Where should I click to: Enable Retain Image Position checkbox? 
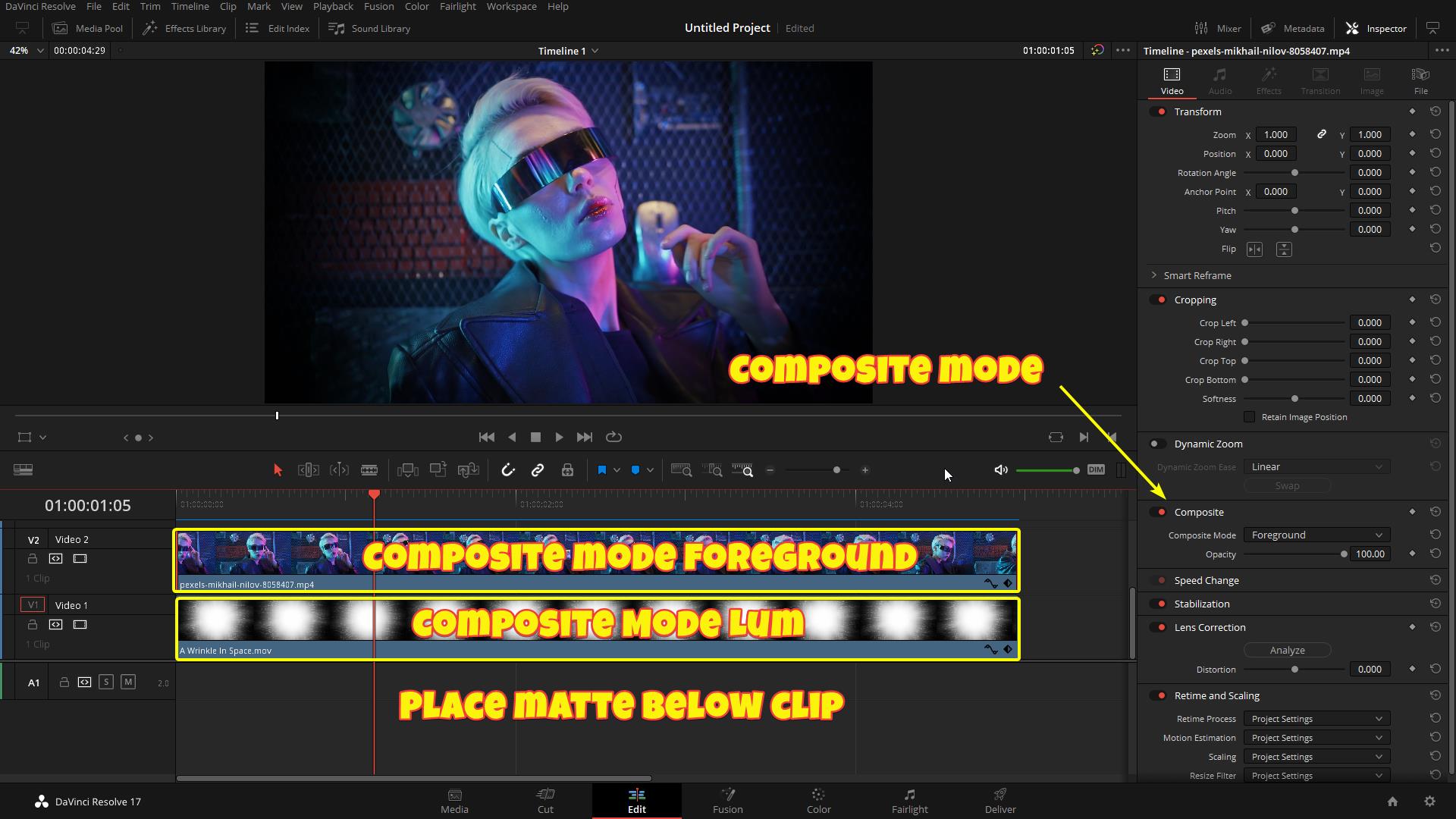tap(1249, 417)
